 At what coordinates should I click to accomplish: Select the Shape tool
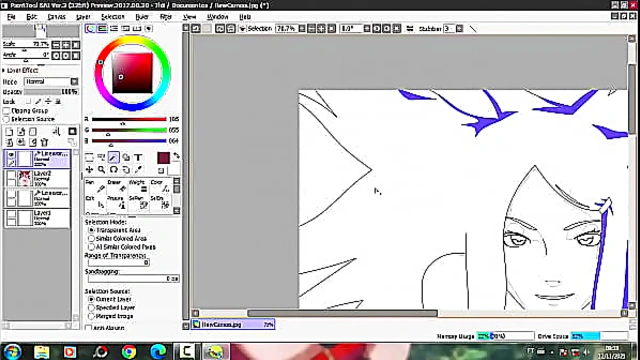126,158
